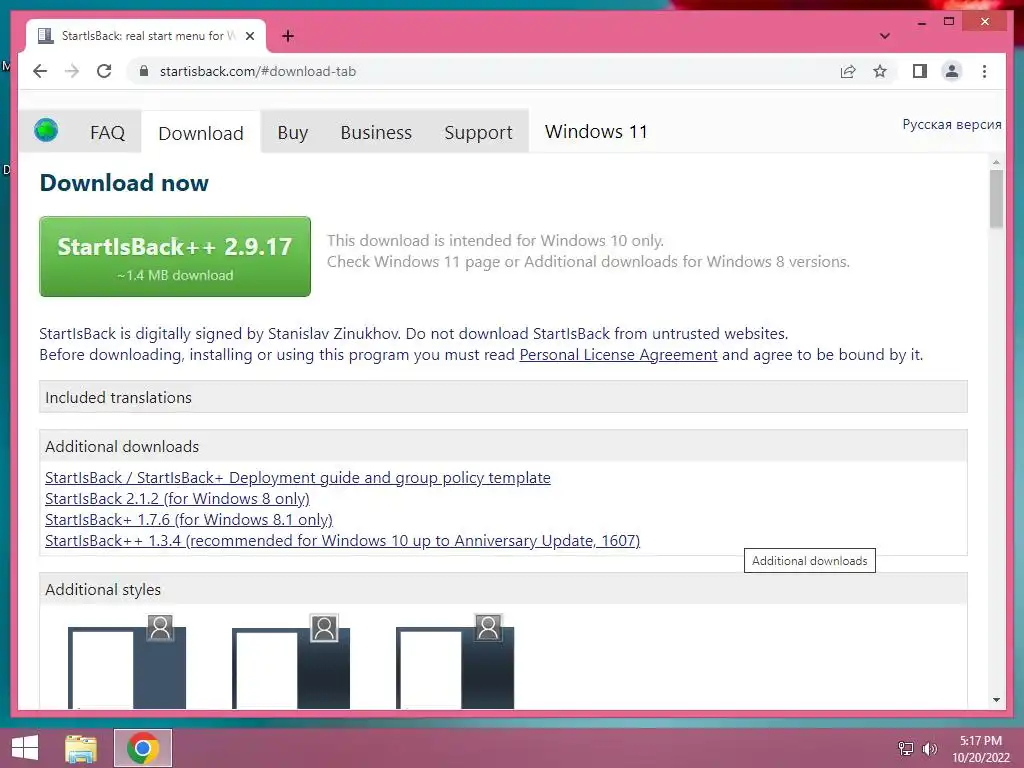Go back to the previous page
This screenshot has width=1024, height=768.
click(40, 71)
